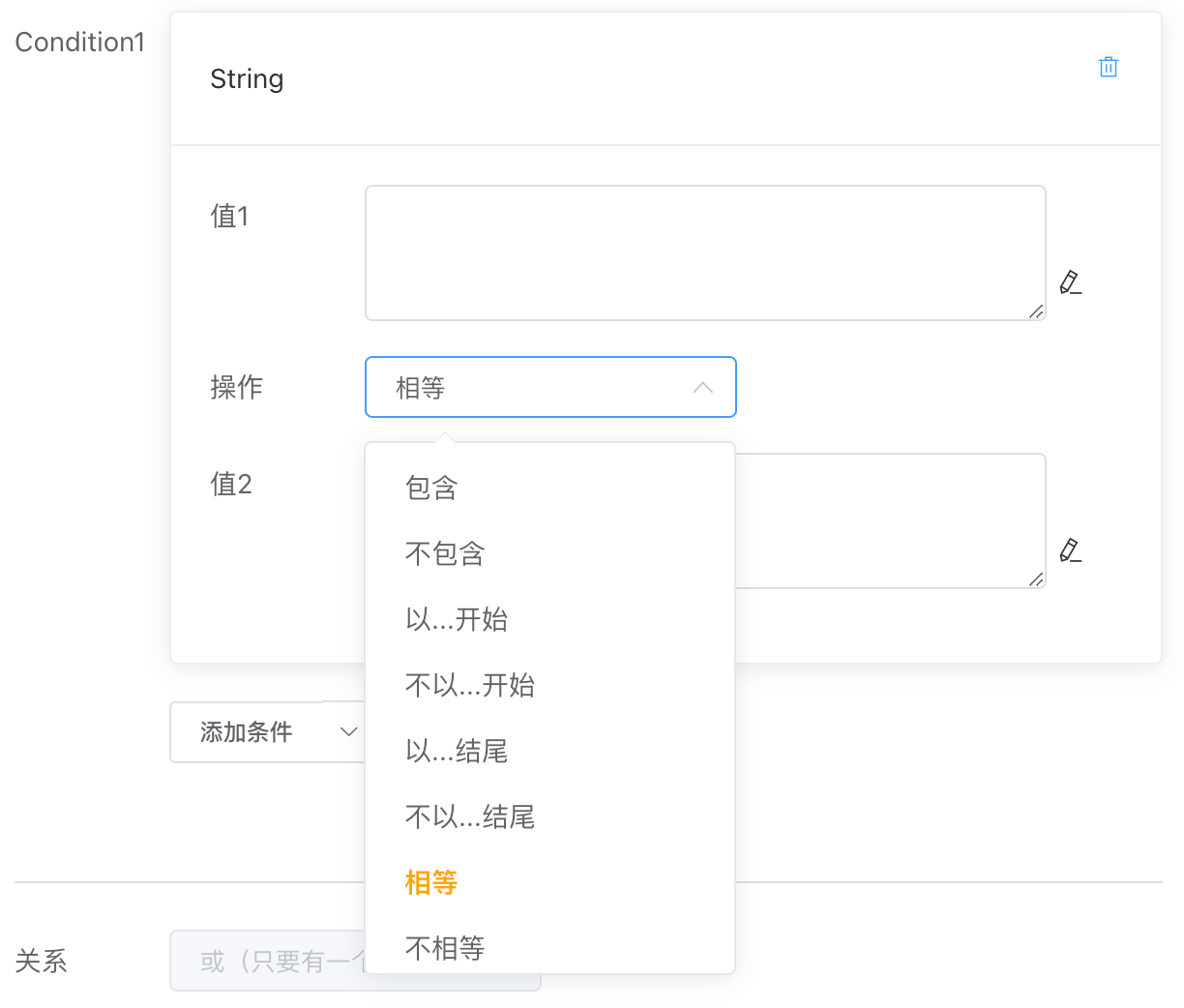1184x1008 pixels.
Task: Click the Condition1 label
Action: (80, 42)
